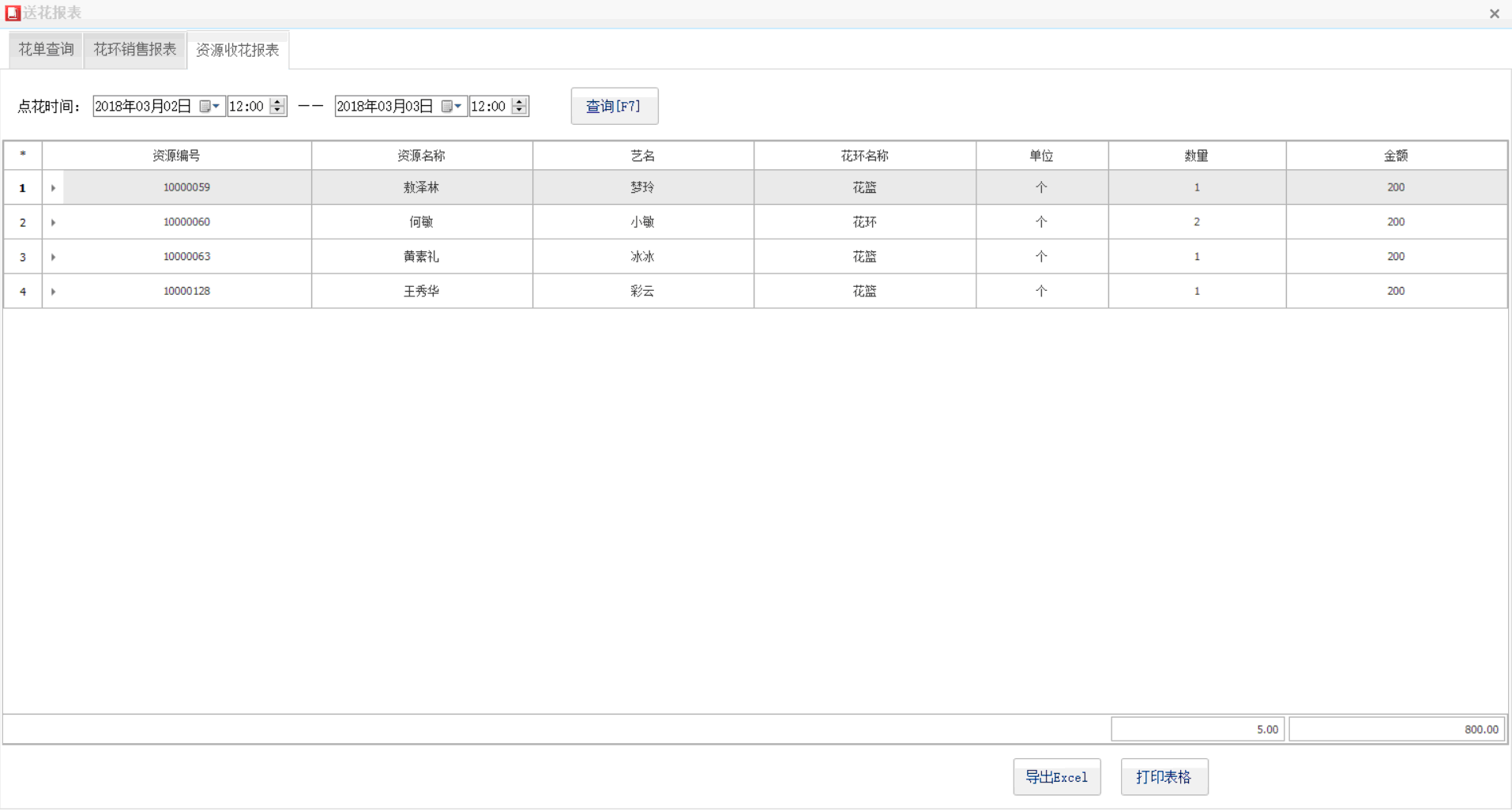This screenshot has width=1512, height=811.
Task: Click the 花环名称 column header
Action: point(865,156)
